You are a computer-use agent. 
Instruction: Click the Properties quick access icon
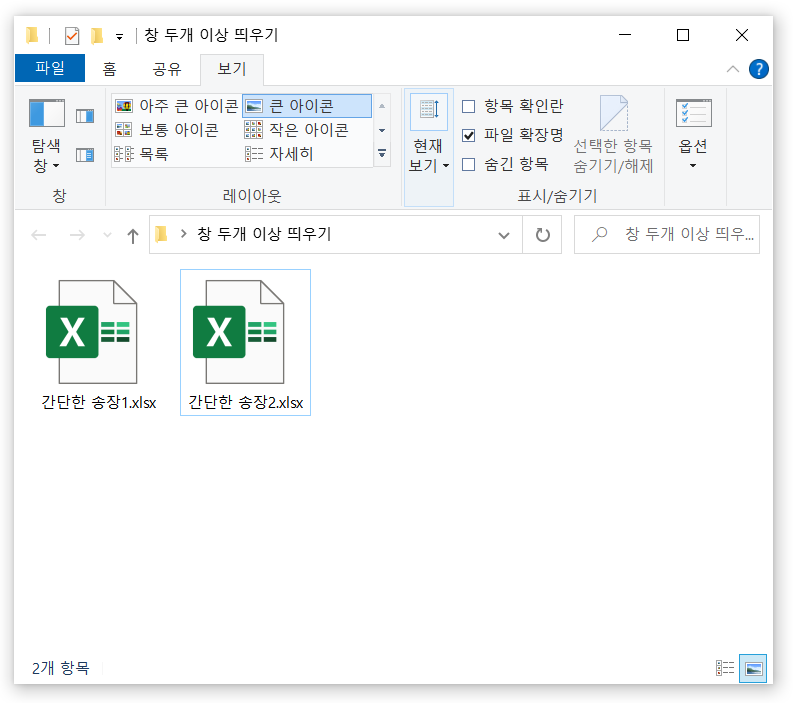(72, 36)
